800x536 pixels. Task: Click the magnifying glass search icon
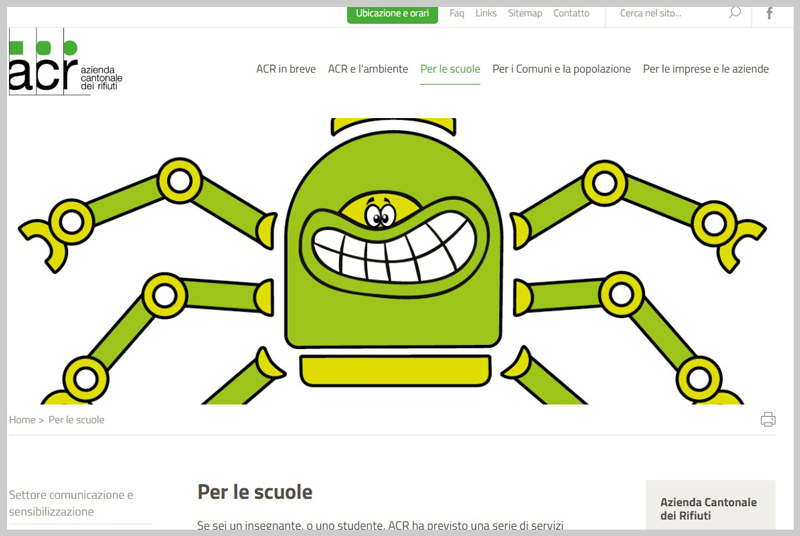735,13
